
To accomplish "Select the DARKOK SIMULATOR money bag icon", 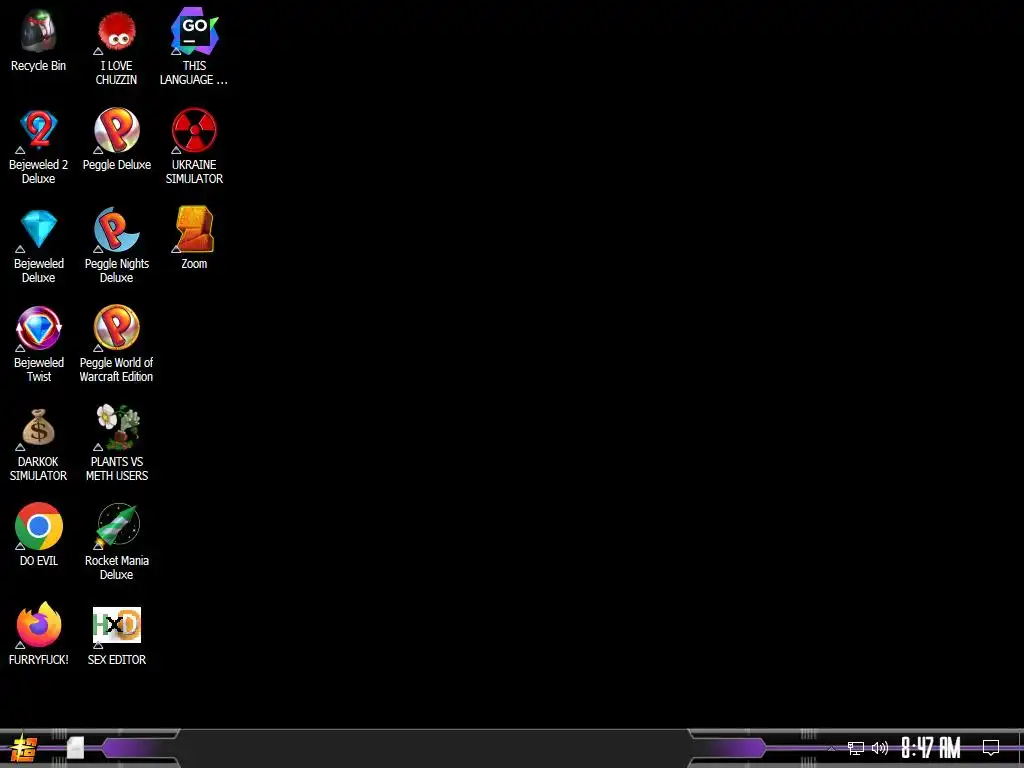I will [x=39, y=428].
